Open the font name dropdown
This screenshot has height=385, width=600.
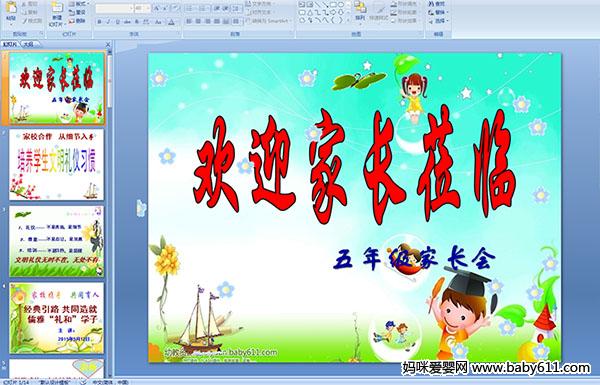pos(131,8)
